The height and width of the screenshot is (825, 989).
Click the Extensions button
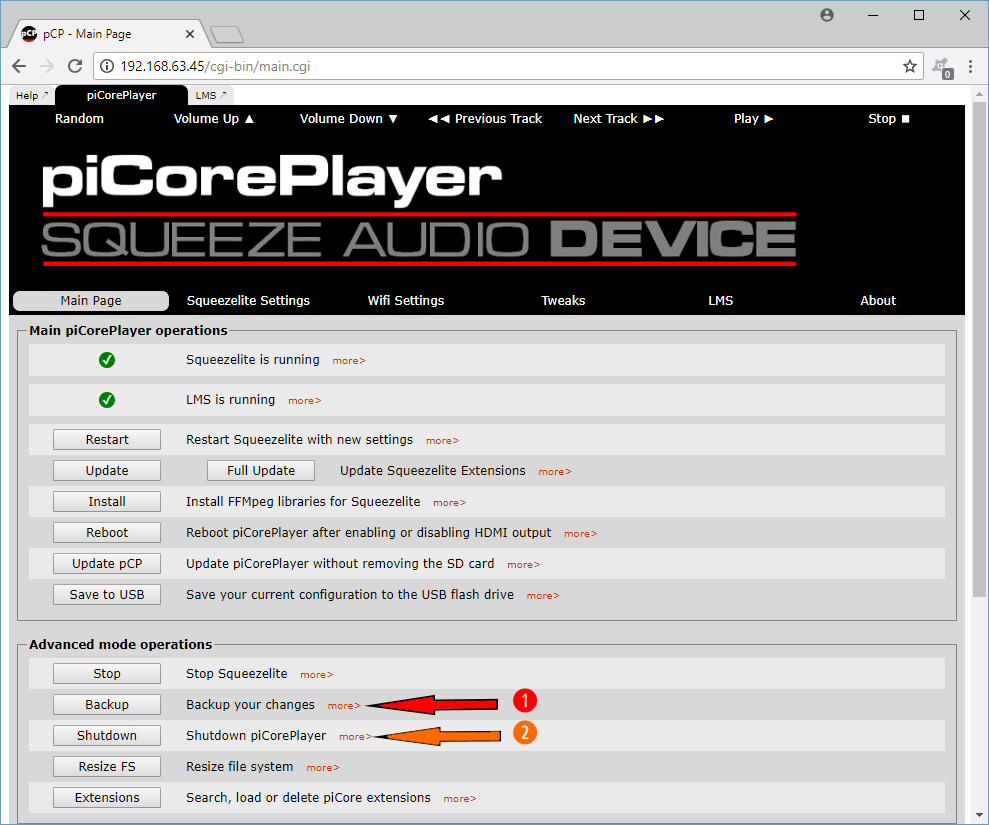point(107,797)
